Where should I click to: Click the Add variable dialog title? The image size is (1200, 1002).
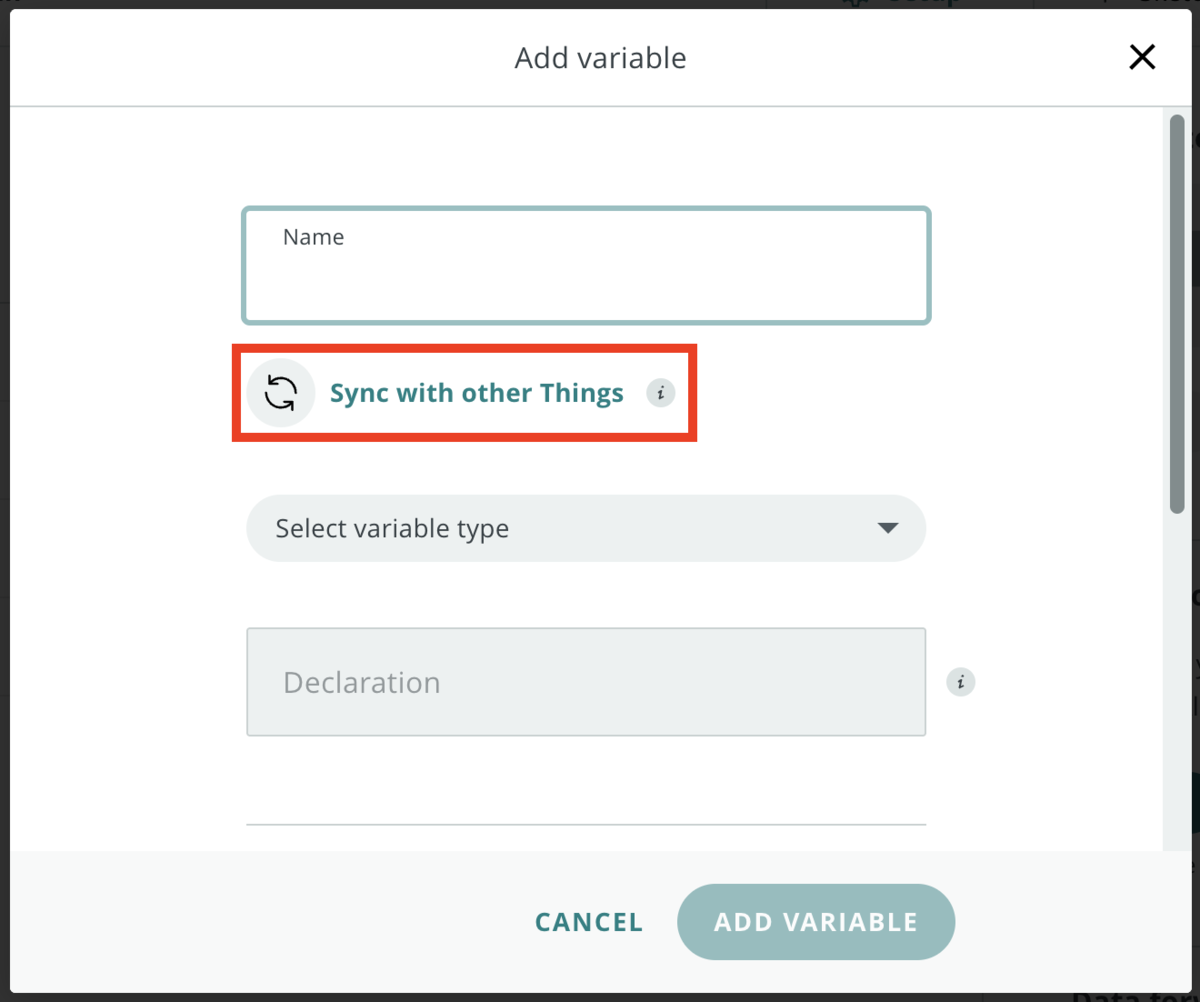coord(600,58)
